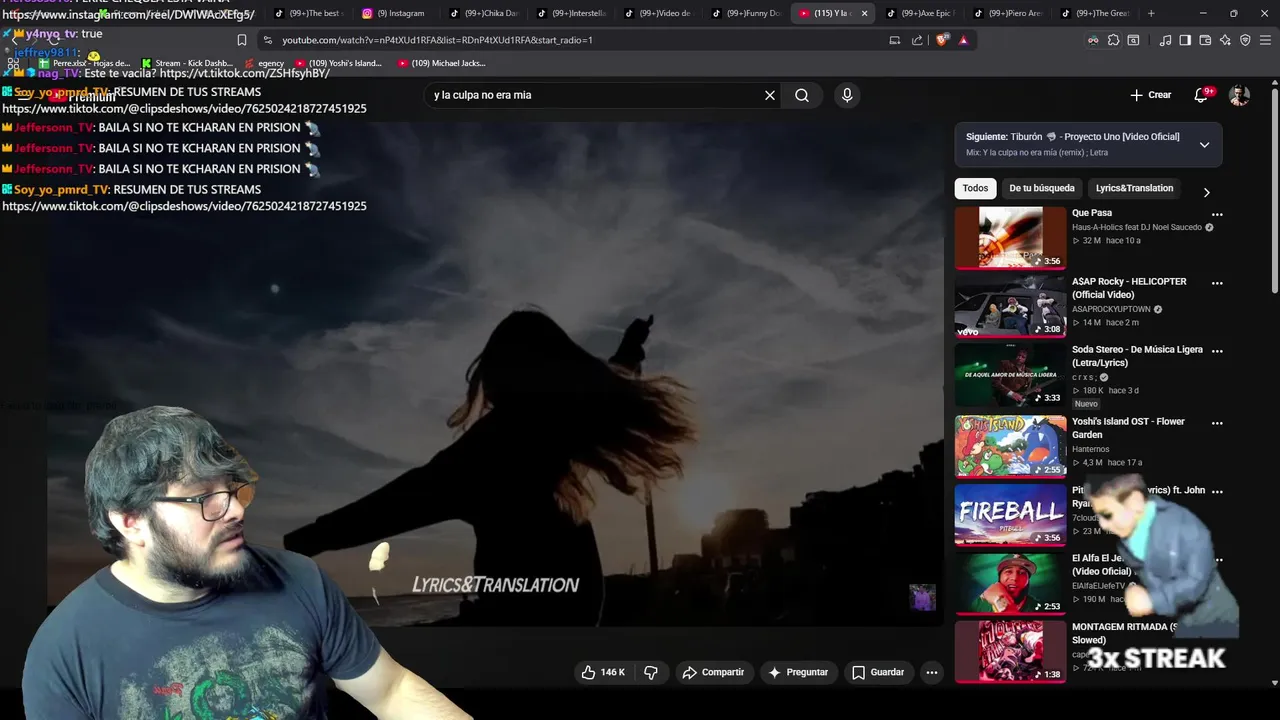Screen dimensions: 1280x720
Task: Click the Guardar save button
Action: [878, 672]
